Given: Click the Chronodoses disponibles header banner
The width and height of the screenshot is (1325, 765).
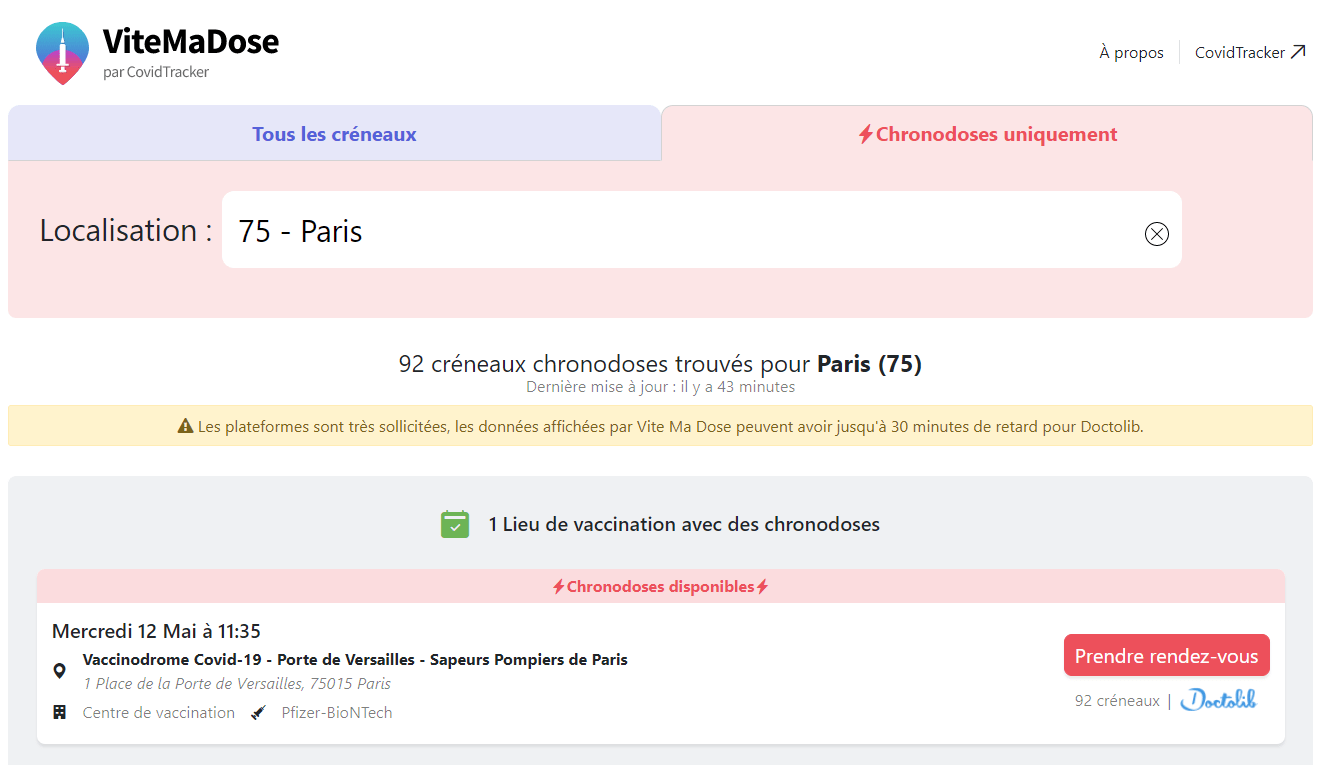Looking at the screenshot, I should click(x=662, y=587).
